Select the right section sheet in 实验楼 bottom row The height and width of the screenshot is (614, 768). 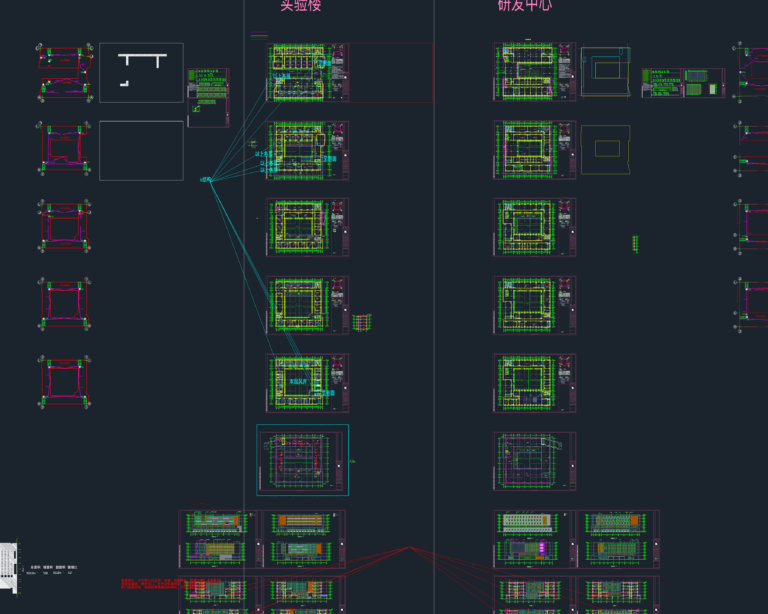(304, 594)
